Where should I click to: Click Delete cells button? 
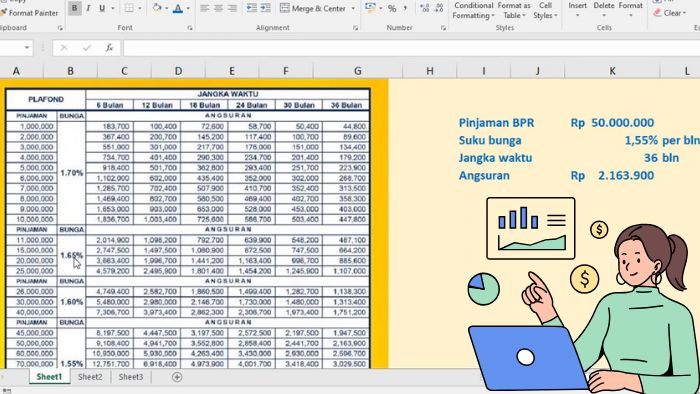(604, 9)
